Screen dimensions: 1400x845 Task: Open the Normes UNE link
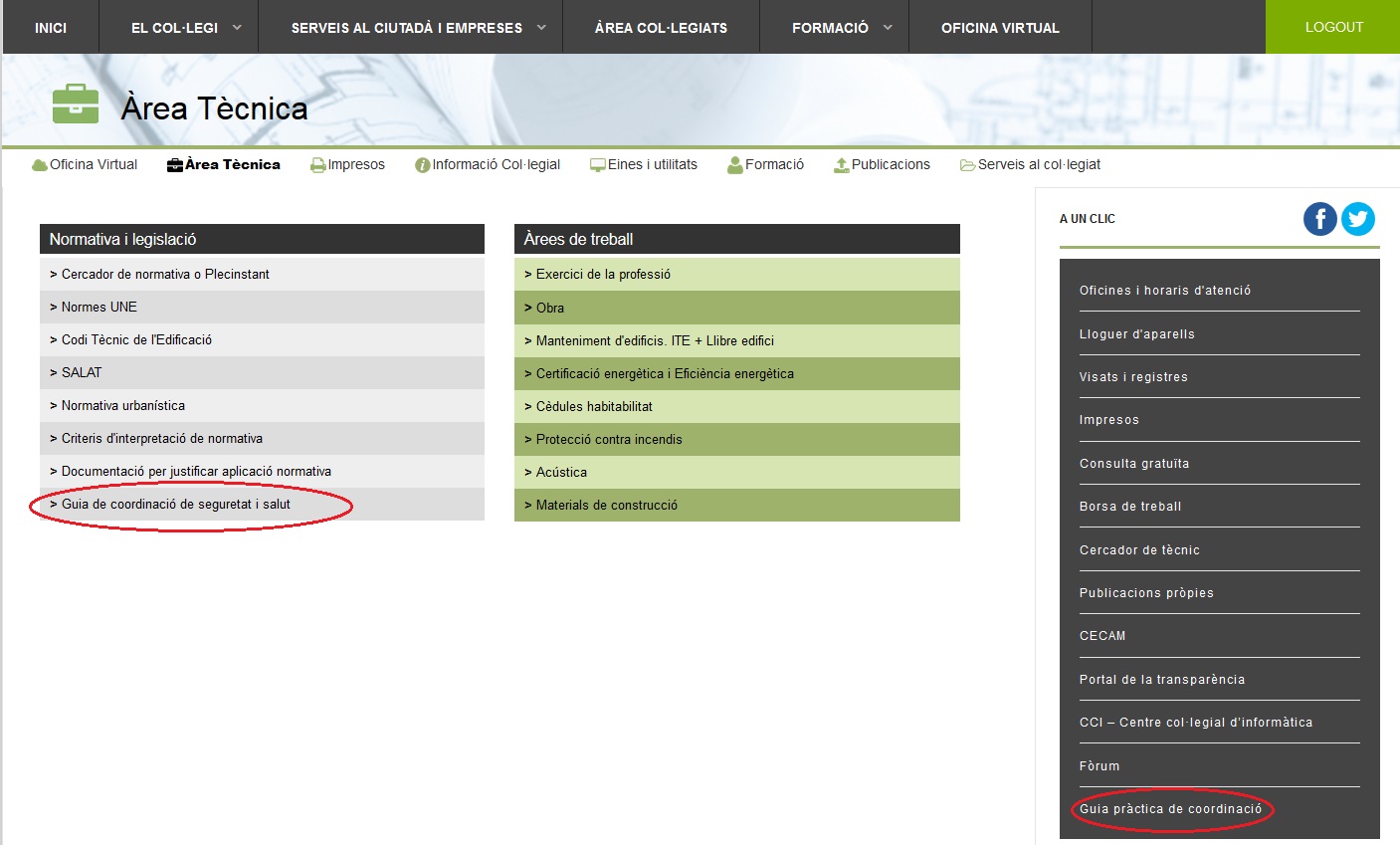pos(262,307)
